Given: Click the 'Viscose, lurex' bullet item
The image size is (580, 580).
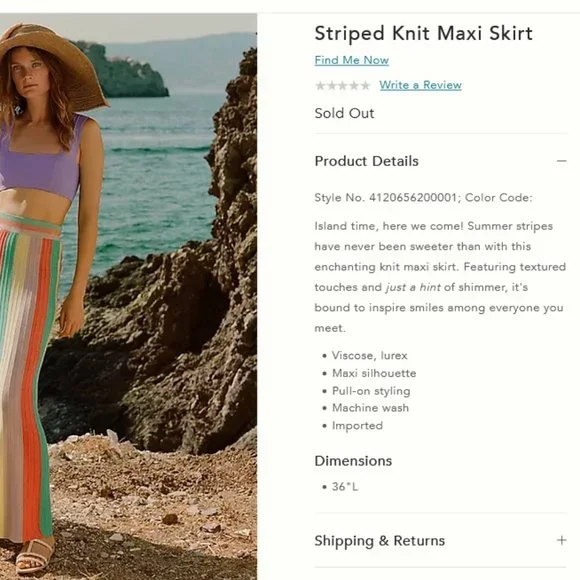Looking at the screenshot, I should [370, 355].
